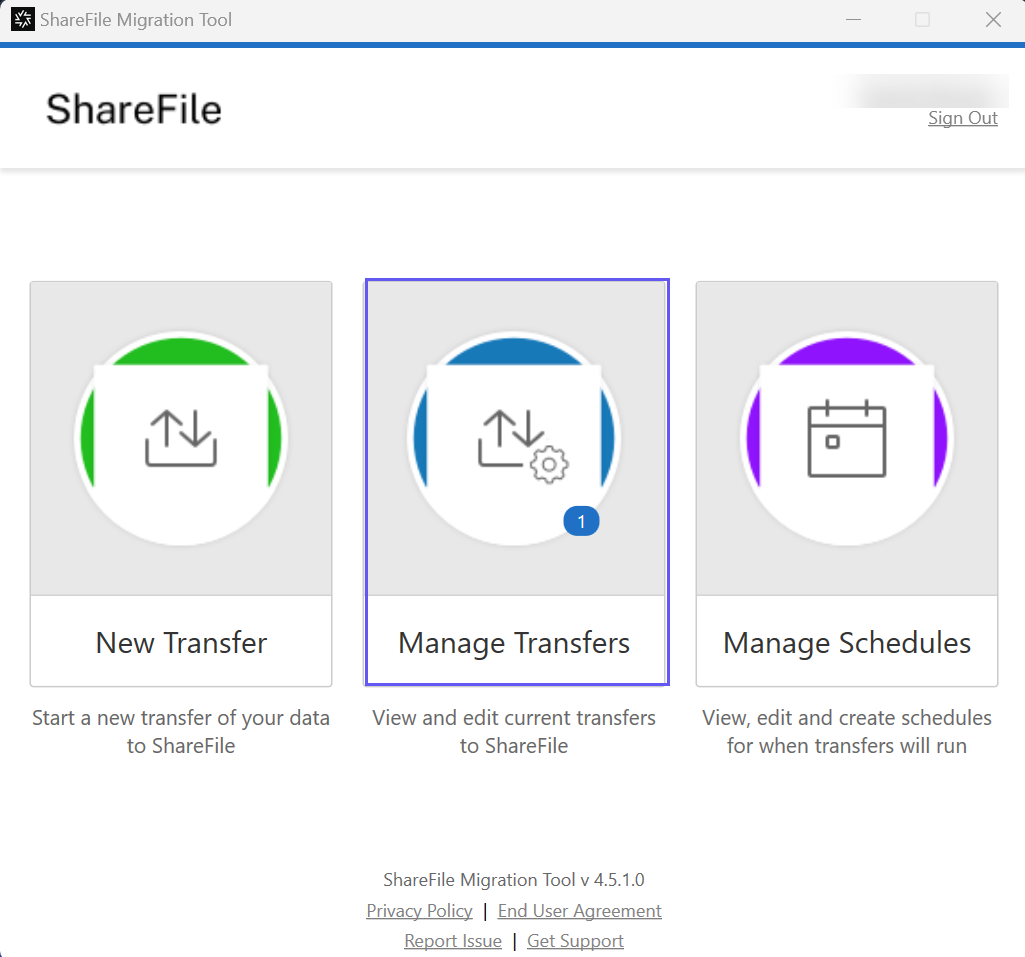
Task: Click the blue badge showing 1
Action: coord(581,521)
